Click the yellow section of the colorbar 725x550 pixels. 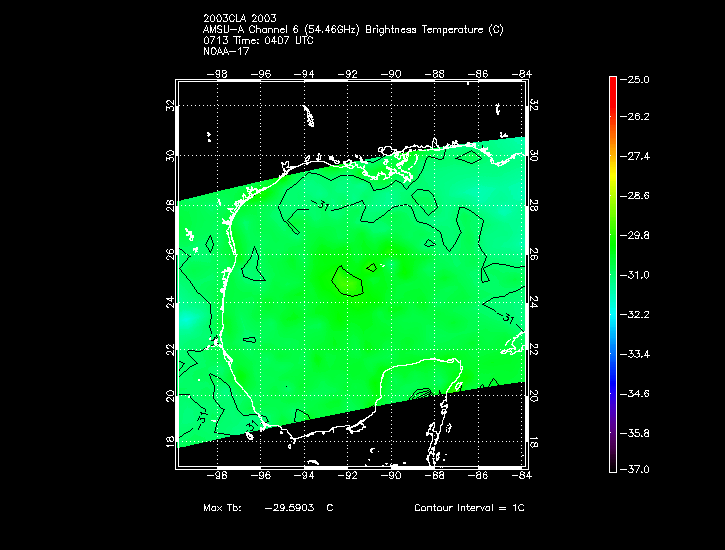[613, 178]
